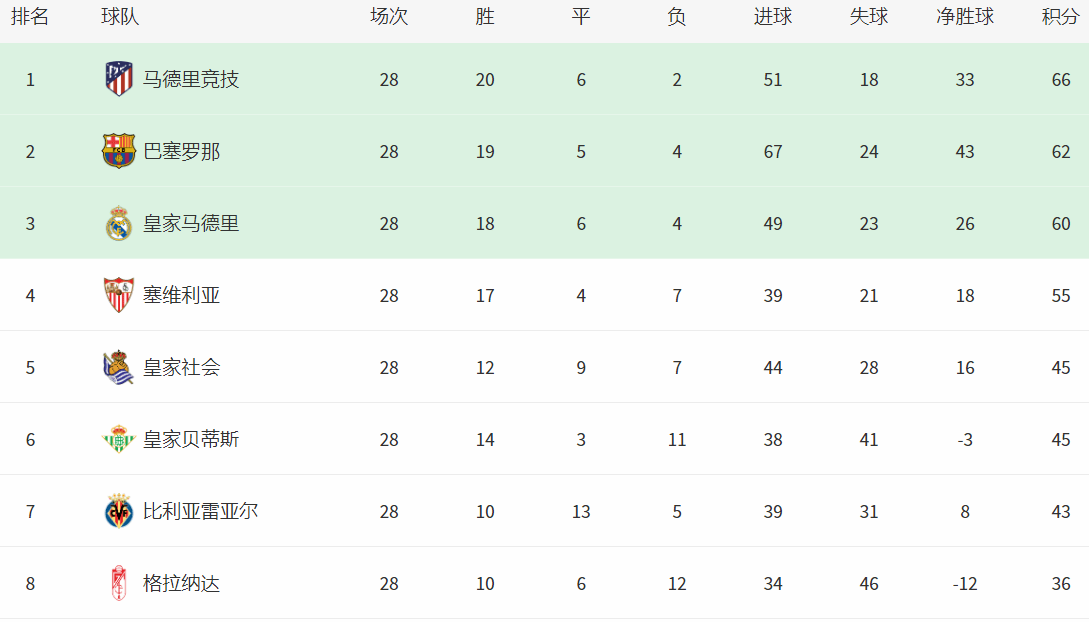Viewport: 1089px width, 622px height.
Task: Click the Atlético Madrid club crest
Action: (119, 78)
